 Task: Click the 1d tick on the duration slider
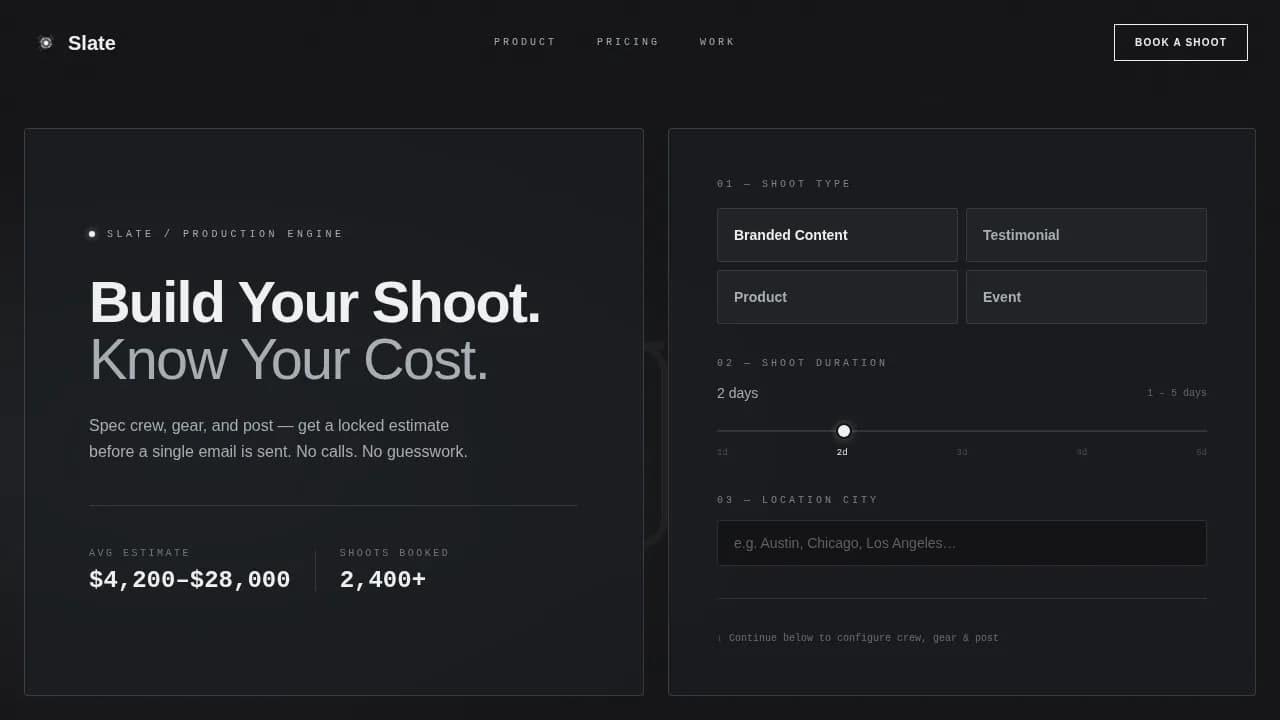click(x=722, y=452)
